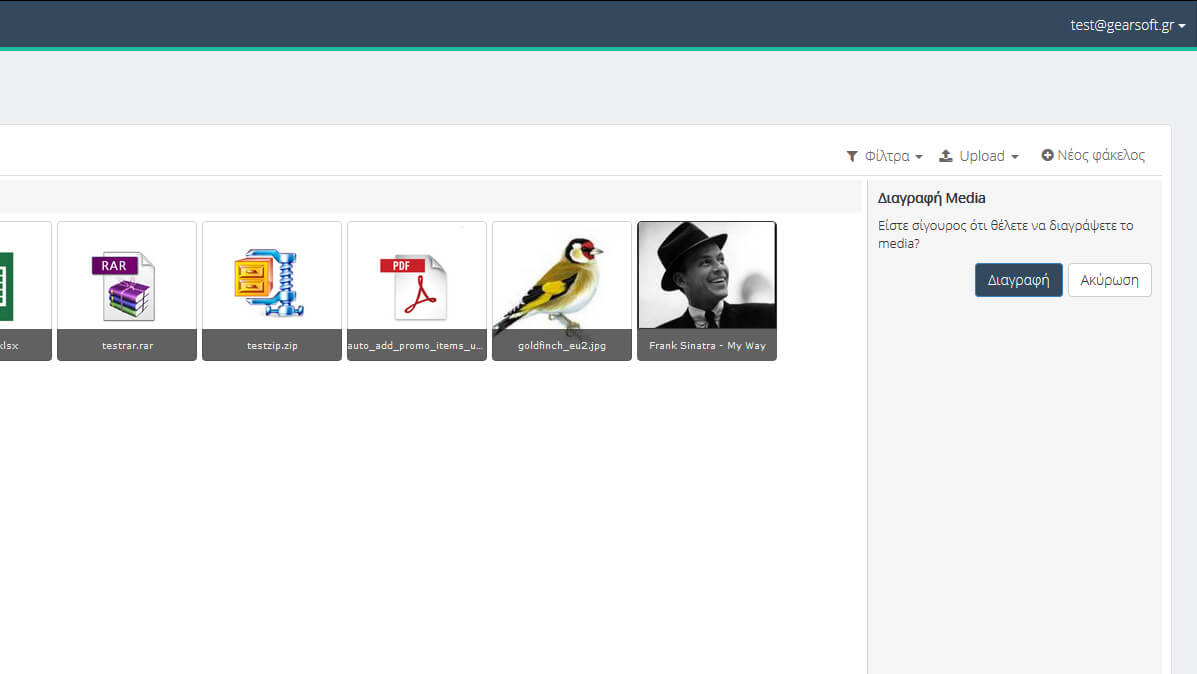Click the delete confirmation question text
Viewport: 1197px width, 674px height.
1005,234
